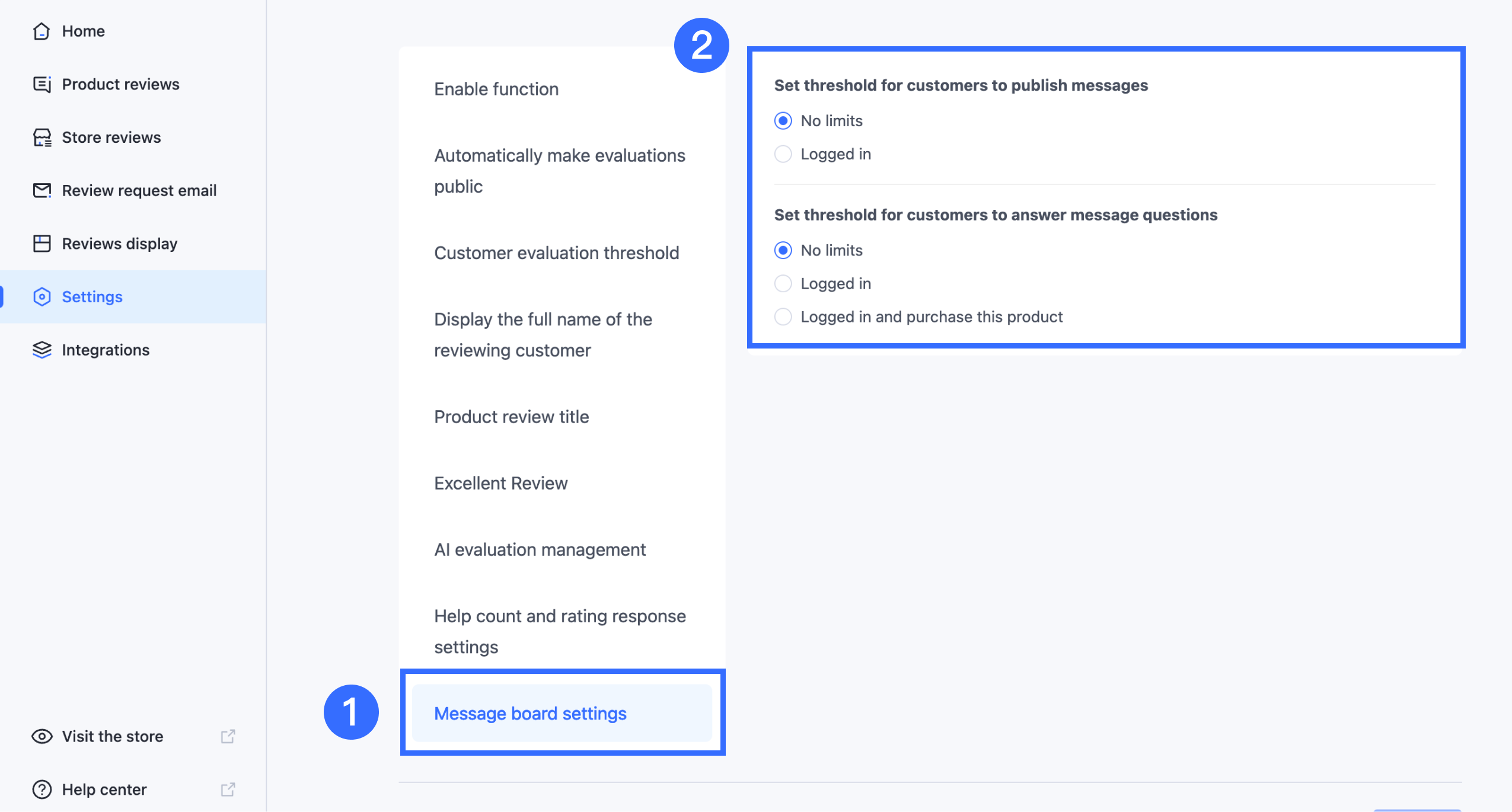
Task: Open Customer evaluation threshold section
Action: tap(556, 253)
